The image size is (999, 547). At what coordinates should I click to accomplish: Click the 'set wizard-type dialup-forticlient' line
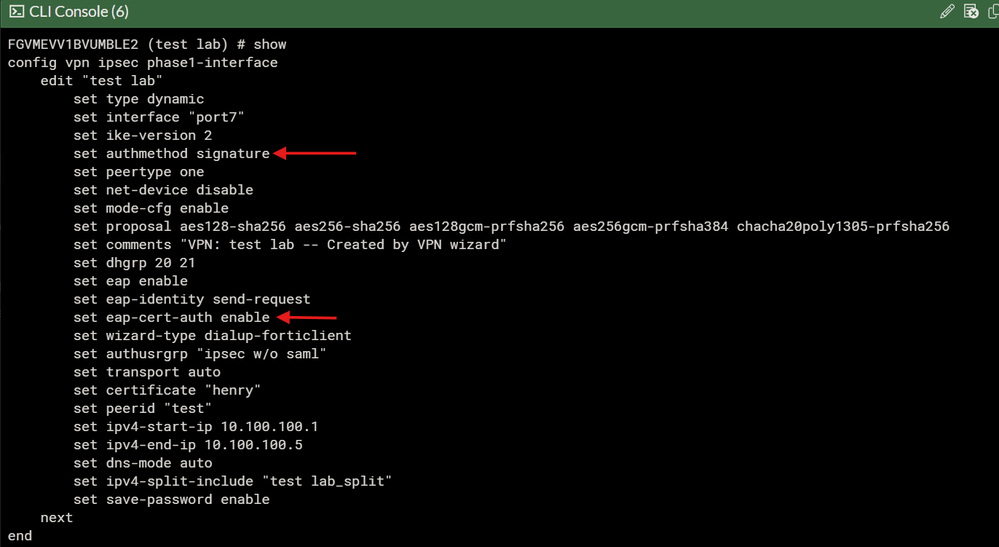point(212,335)
